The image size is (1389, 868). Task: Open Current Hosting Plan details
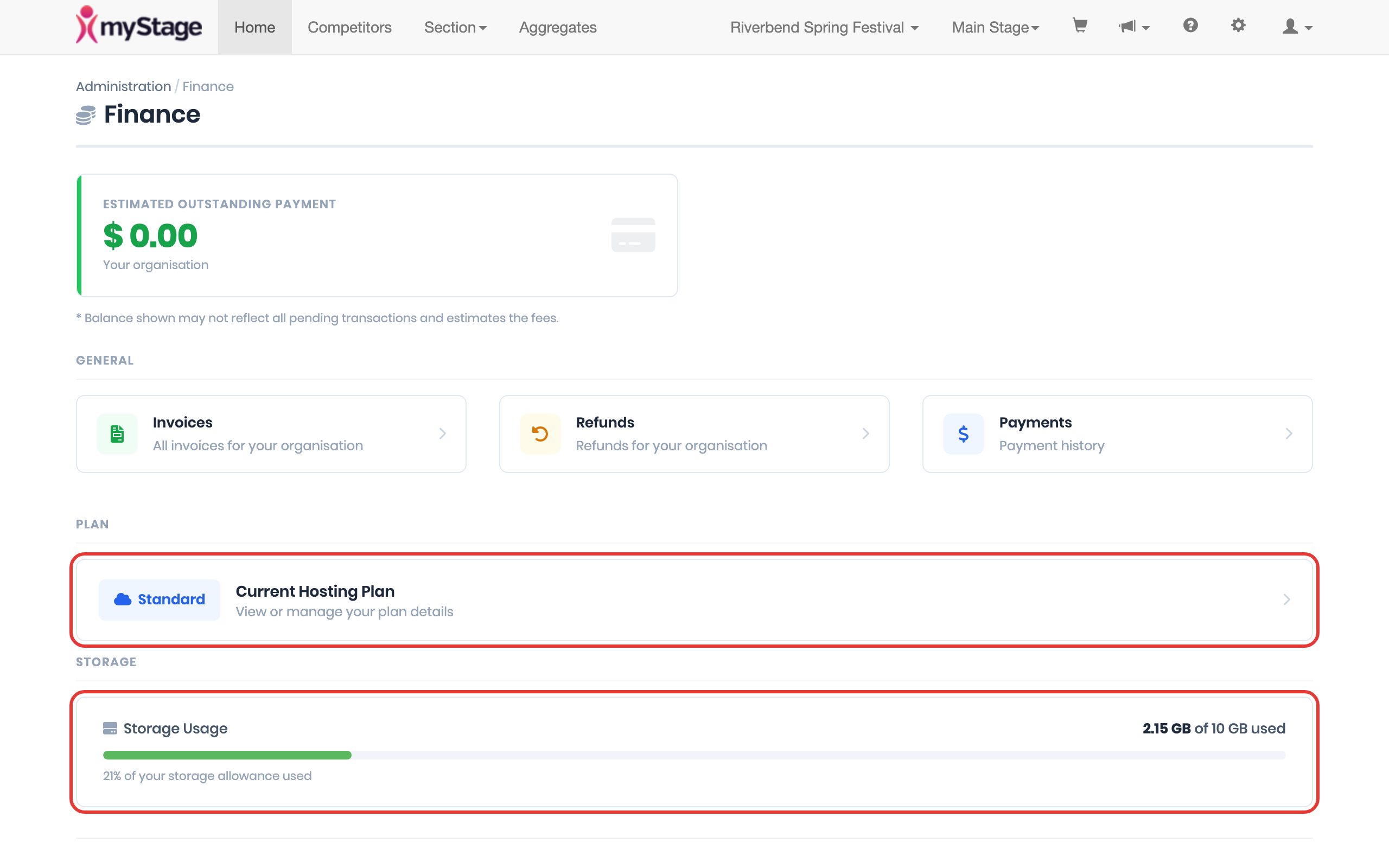pyautogui.click(x=694, y=599)
